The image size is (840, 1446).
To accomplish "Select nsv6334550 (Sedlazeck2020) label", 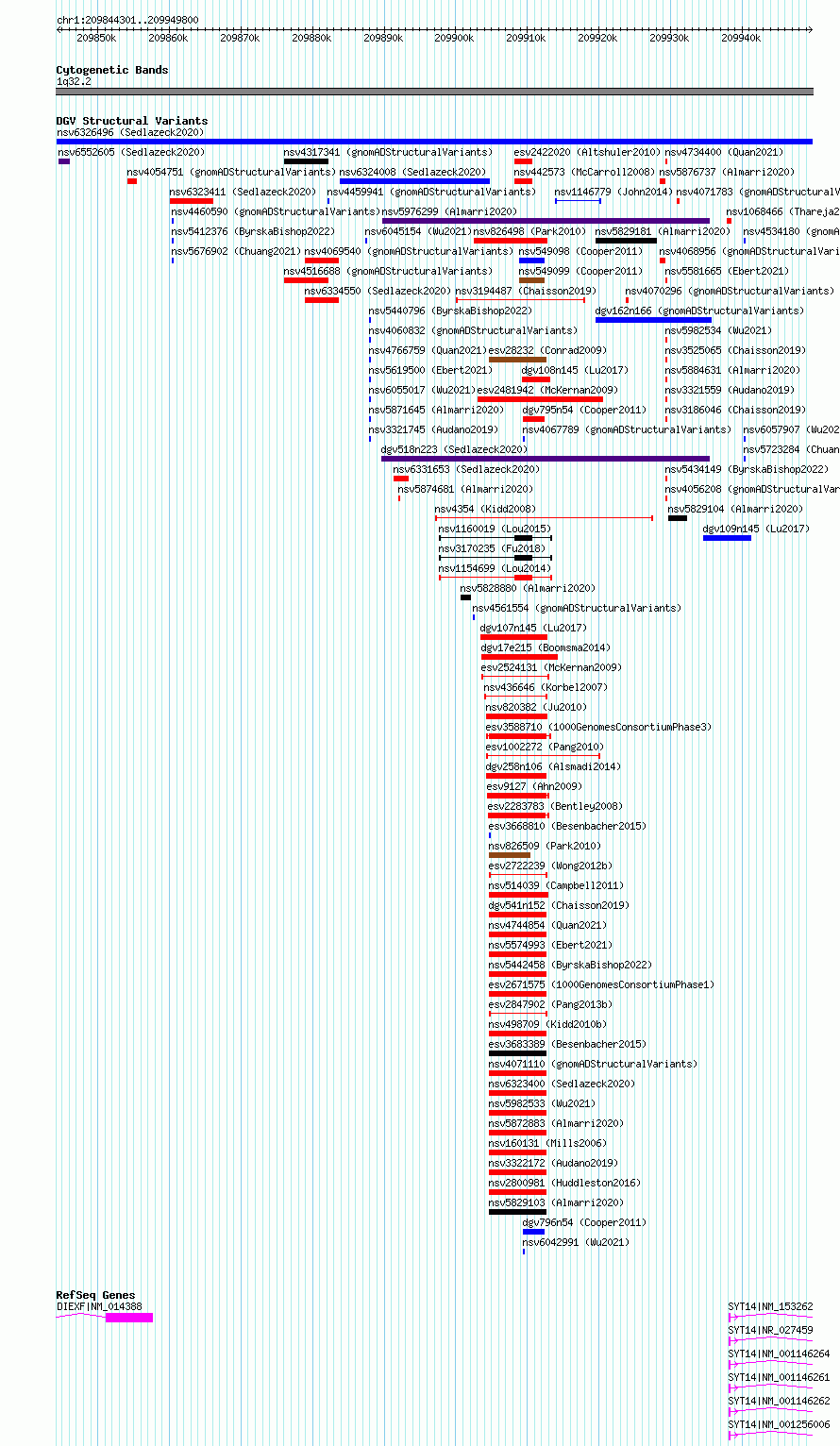I will tap(378, 291).
